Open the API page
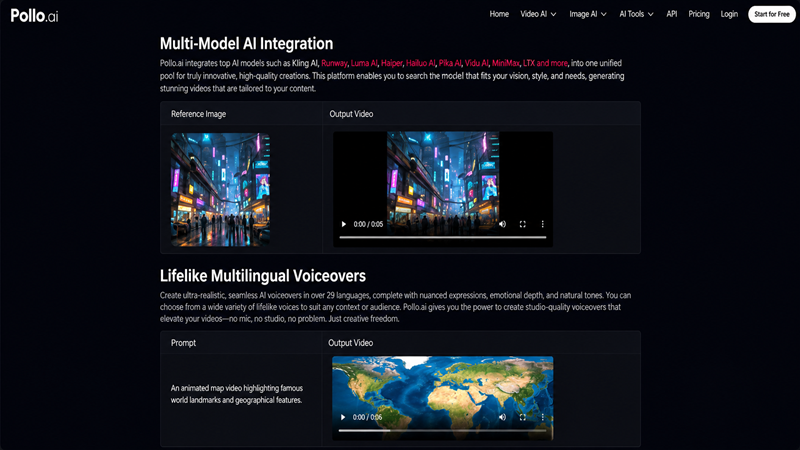Image resolution: width=800 pixels, height=450 pixels. pyautogui.click(x=671, y=14)
